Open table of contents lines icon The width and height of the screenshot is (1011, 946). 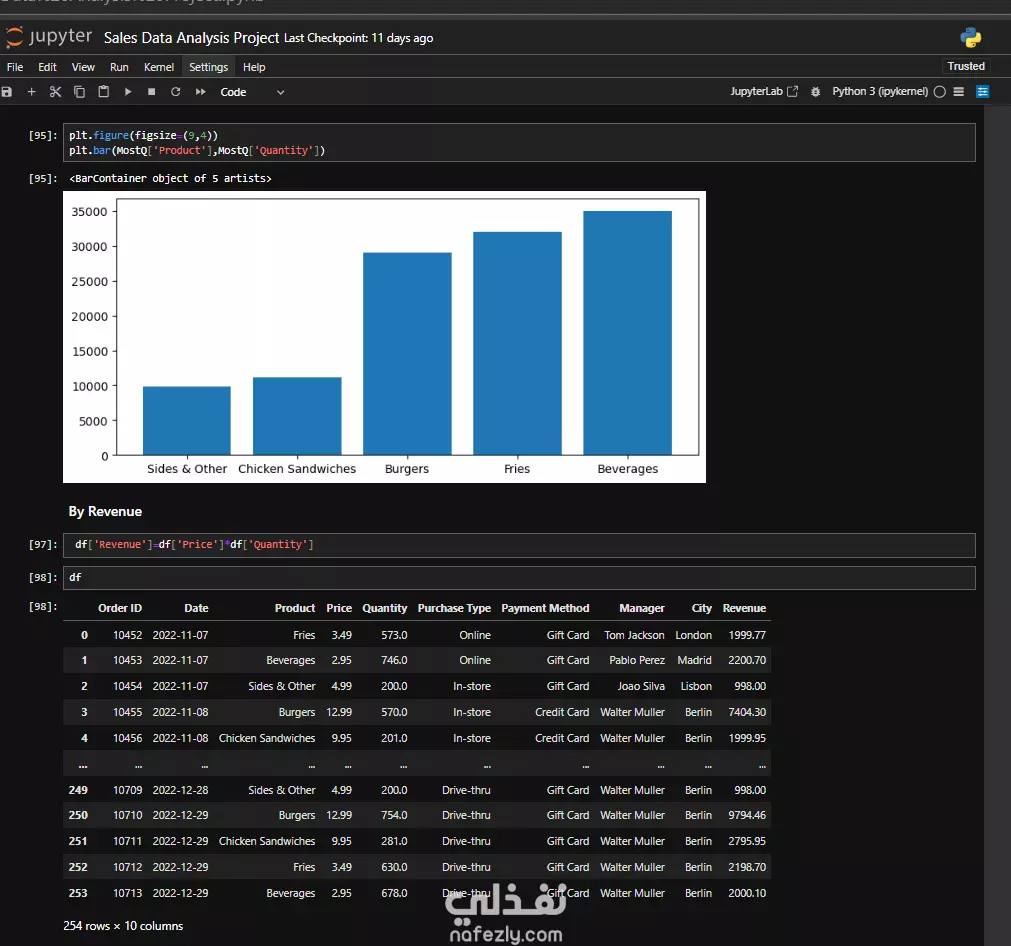959,92
